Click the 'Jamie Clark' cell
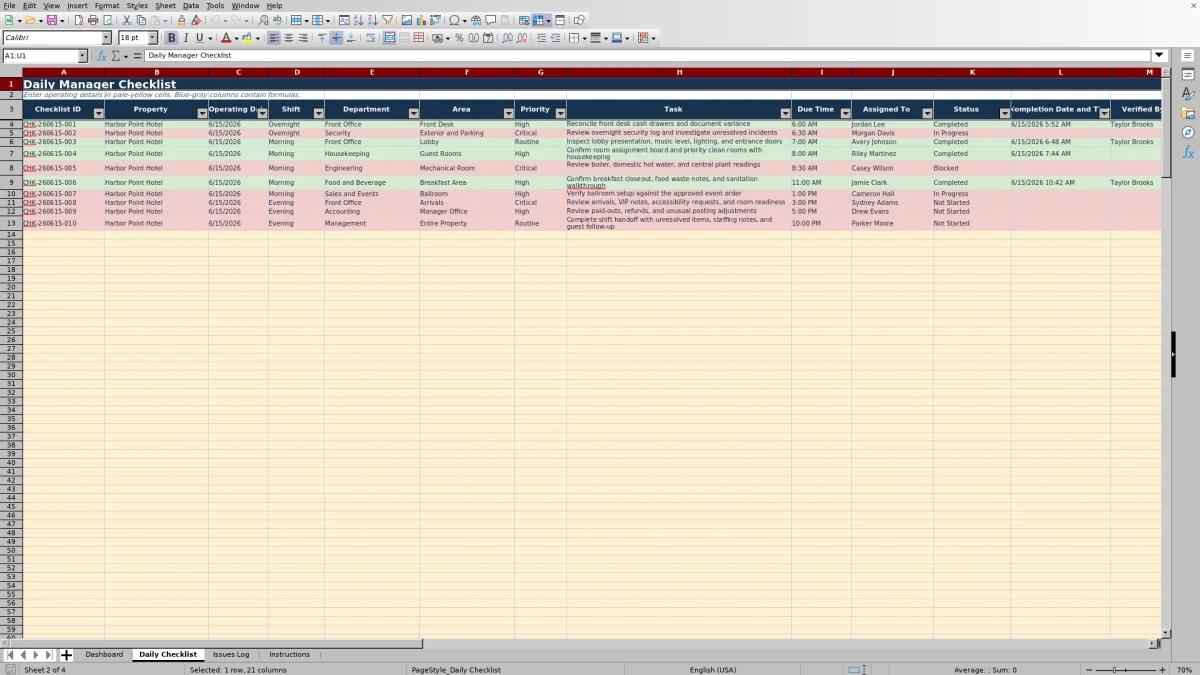 pyautogui.click(x=892, y=183)
